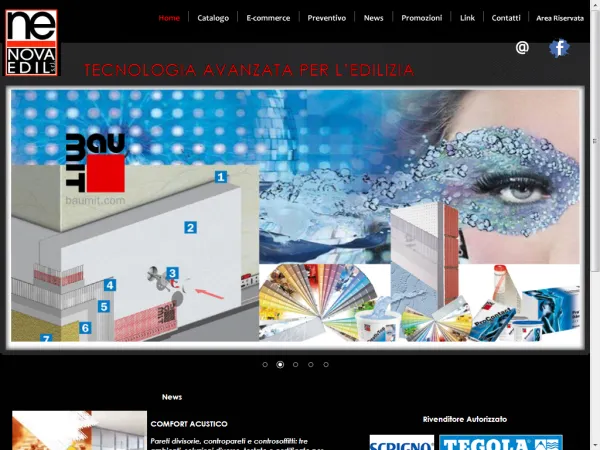This screenshot has height=450, width=600.
Task: Open the Facebook page icon
Action: click(x=559, y=48)
